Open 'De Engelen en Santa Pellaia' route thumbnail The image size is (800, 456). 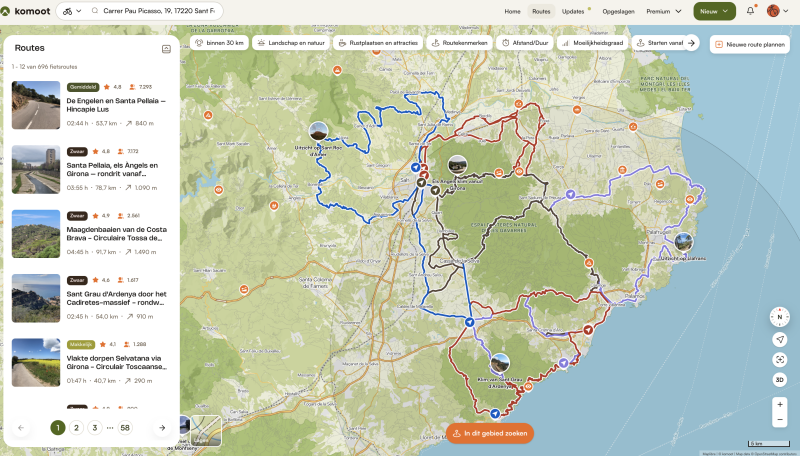pyautogui.click(x=36, y=105)
